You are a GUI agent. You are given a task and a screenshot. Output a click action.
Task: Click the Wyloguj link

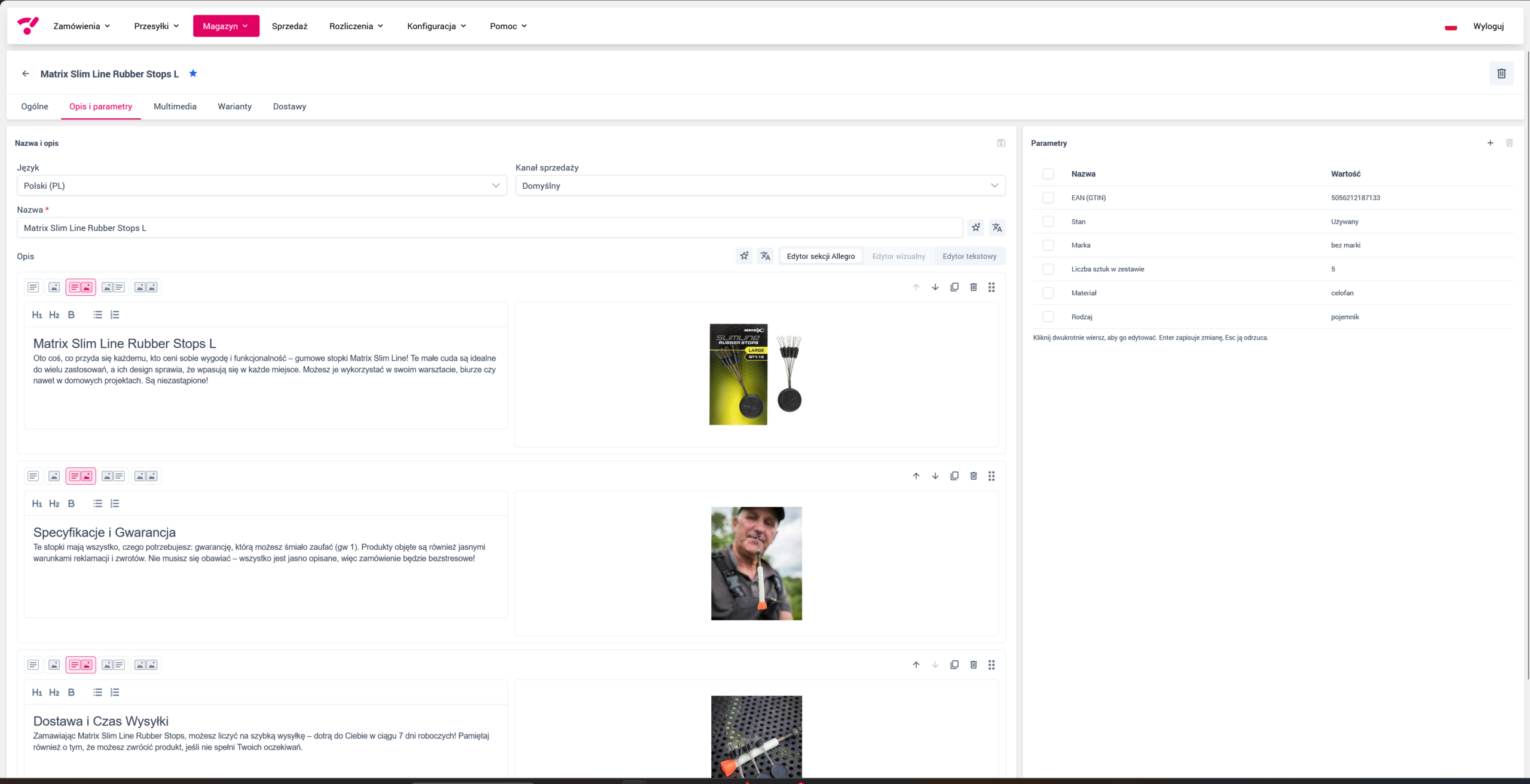1489,26
